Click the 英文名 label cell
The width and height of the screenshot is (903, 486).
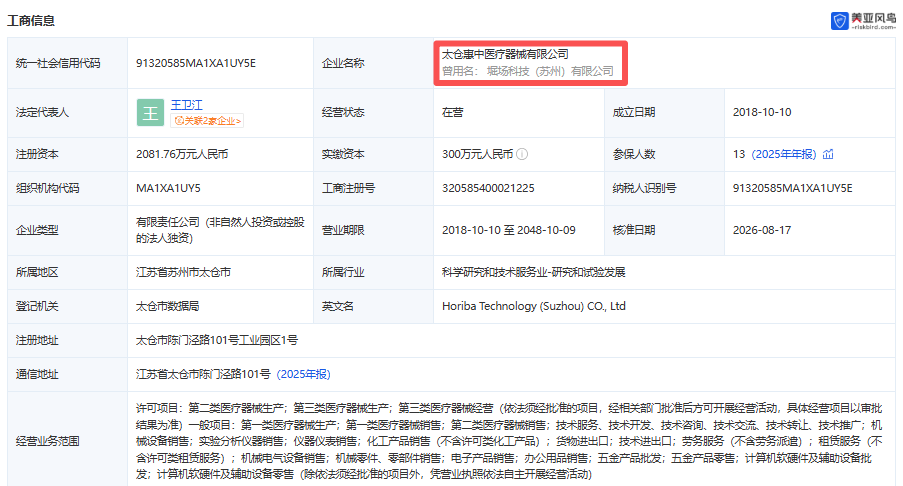click(373, 306)
